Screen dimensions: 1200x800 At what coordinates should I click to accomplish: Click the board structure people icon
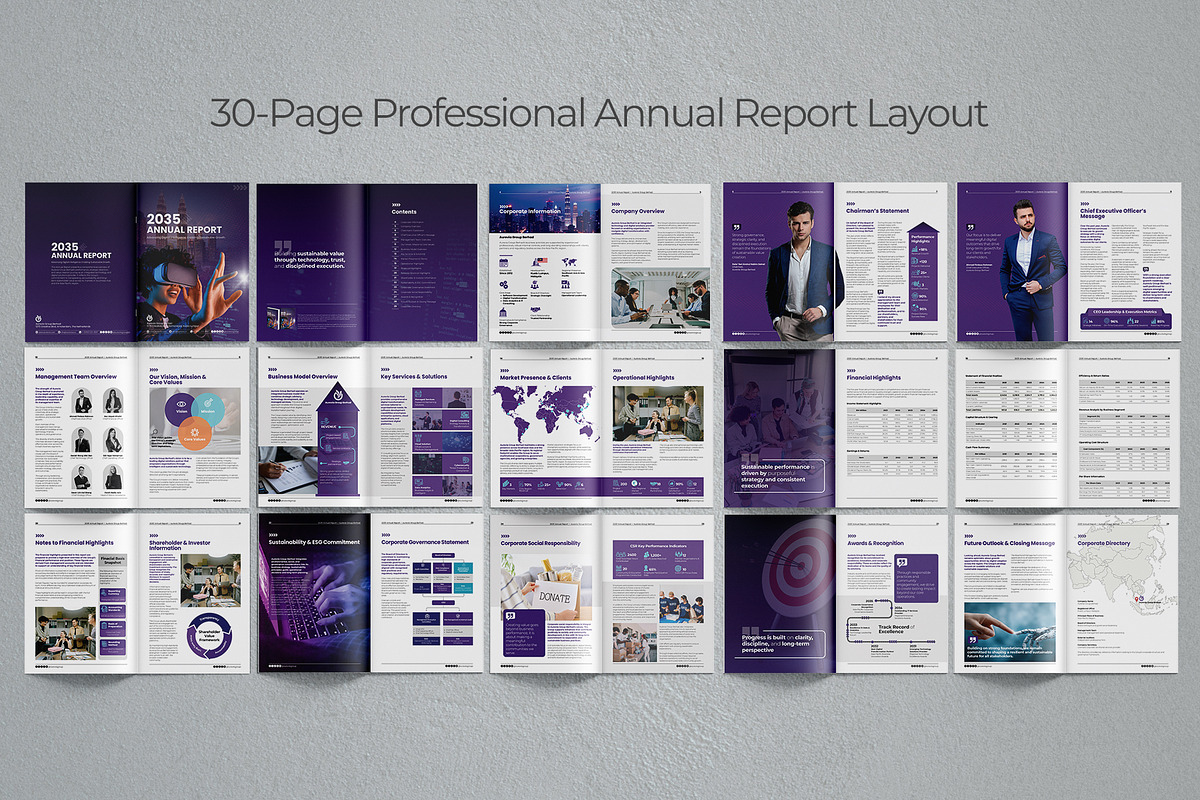(535, 285)
